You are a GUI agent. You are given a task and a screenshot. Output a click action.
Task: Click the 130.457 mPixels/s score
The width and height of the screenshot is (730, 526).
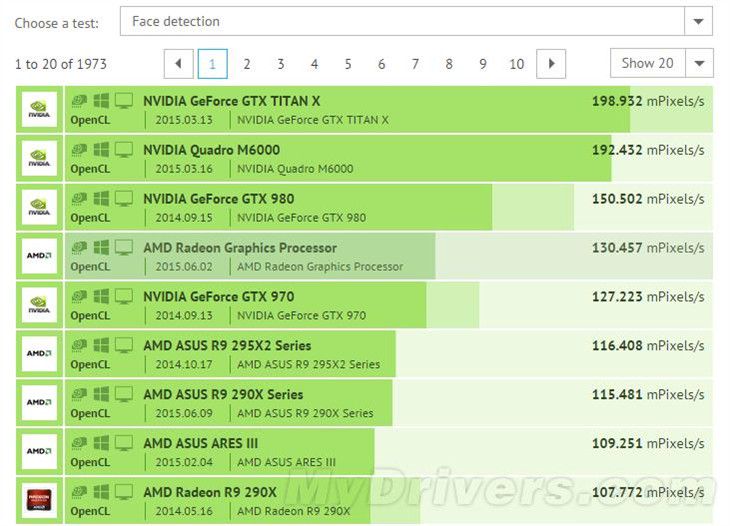(648, 248)
